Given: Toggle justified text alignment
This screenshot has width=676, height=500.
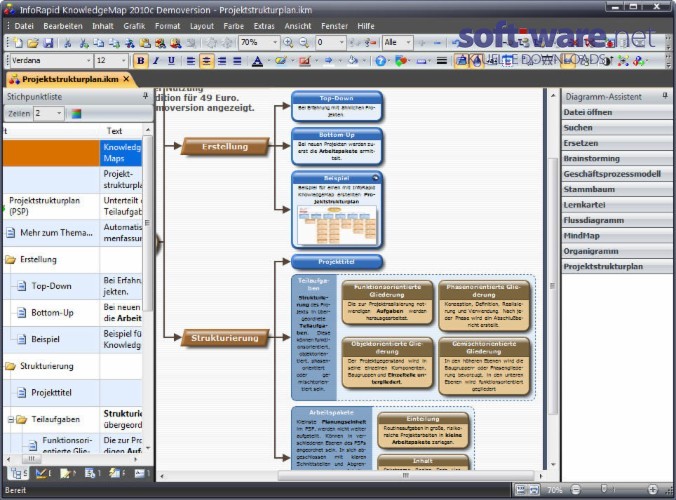Looking at the screenshot, I should coord(237,61).
